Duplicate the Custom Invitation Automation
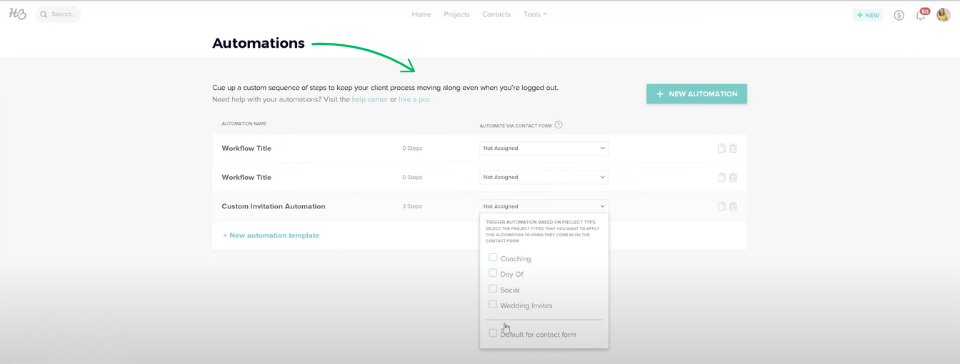This screenshot has width=960, height=364. point(722,206)
